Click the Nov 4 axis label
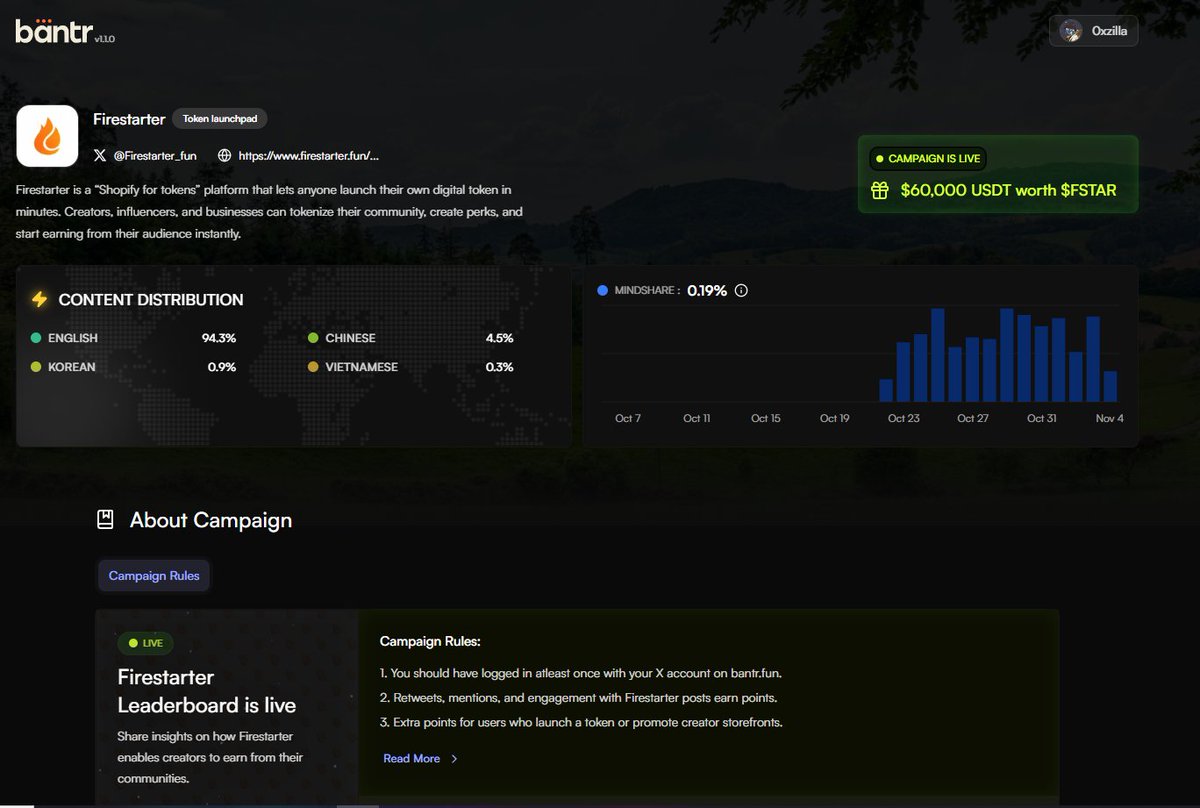 (x=1110, y=418)
